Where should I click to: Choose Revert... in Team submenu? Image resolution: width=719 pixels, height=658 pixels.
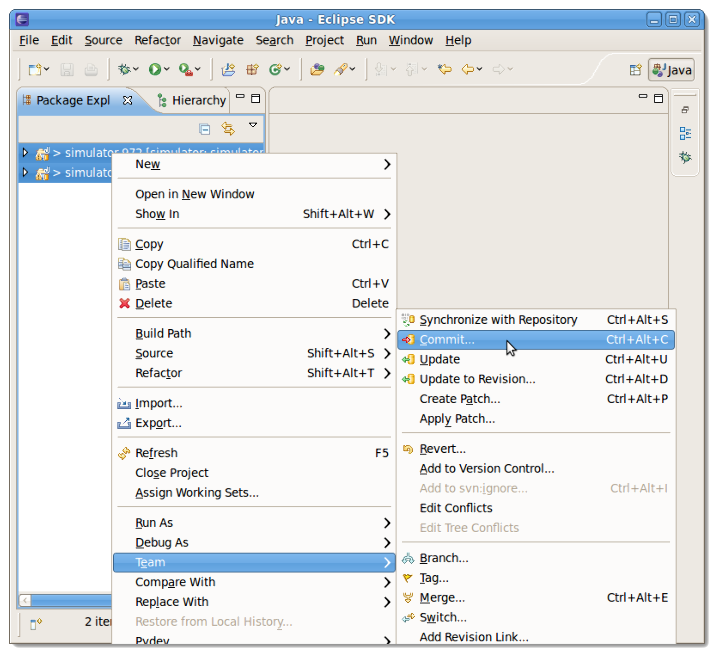click(x=536, y=449)
